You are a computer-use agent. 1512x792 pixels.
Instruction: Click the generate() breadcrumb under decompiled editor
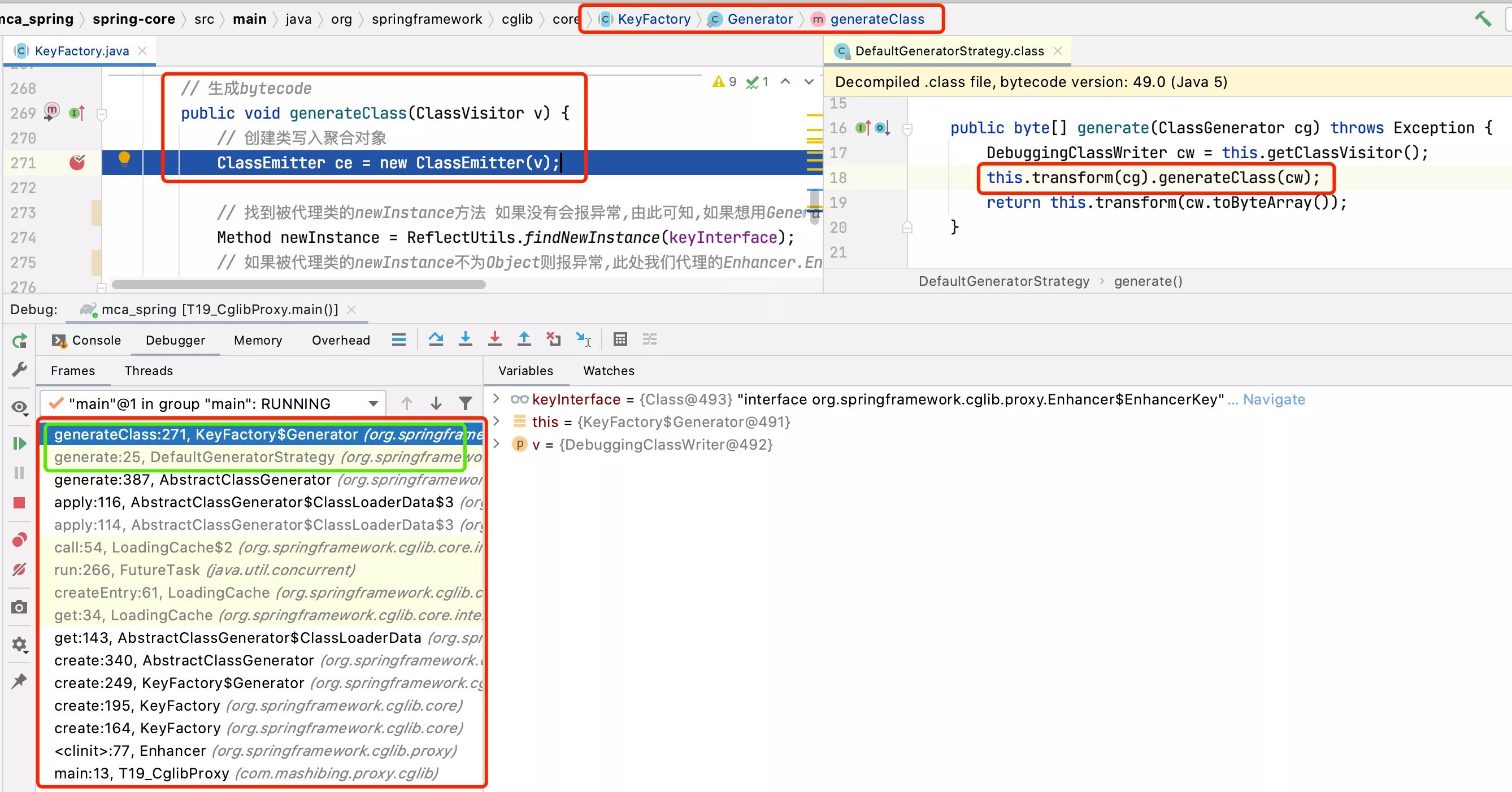1148,281
